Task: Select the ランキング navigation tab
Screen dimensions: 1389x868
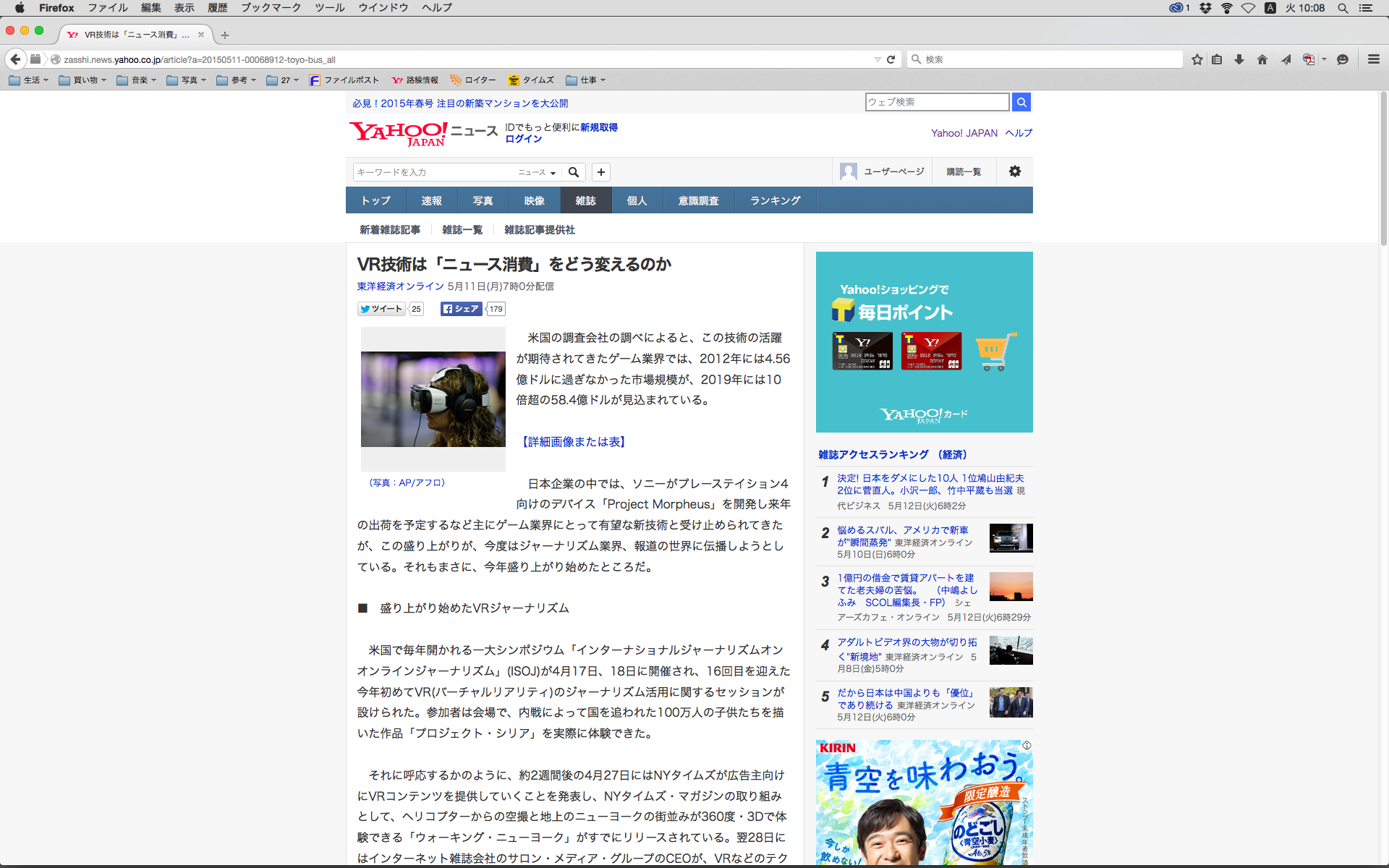Action: pos(775,200)
